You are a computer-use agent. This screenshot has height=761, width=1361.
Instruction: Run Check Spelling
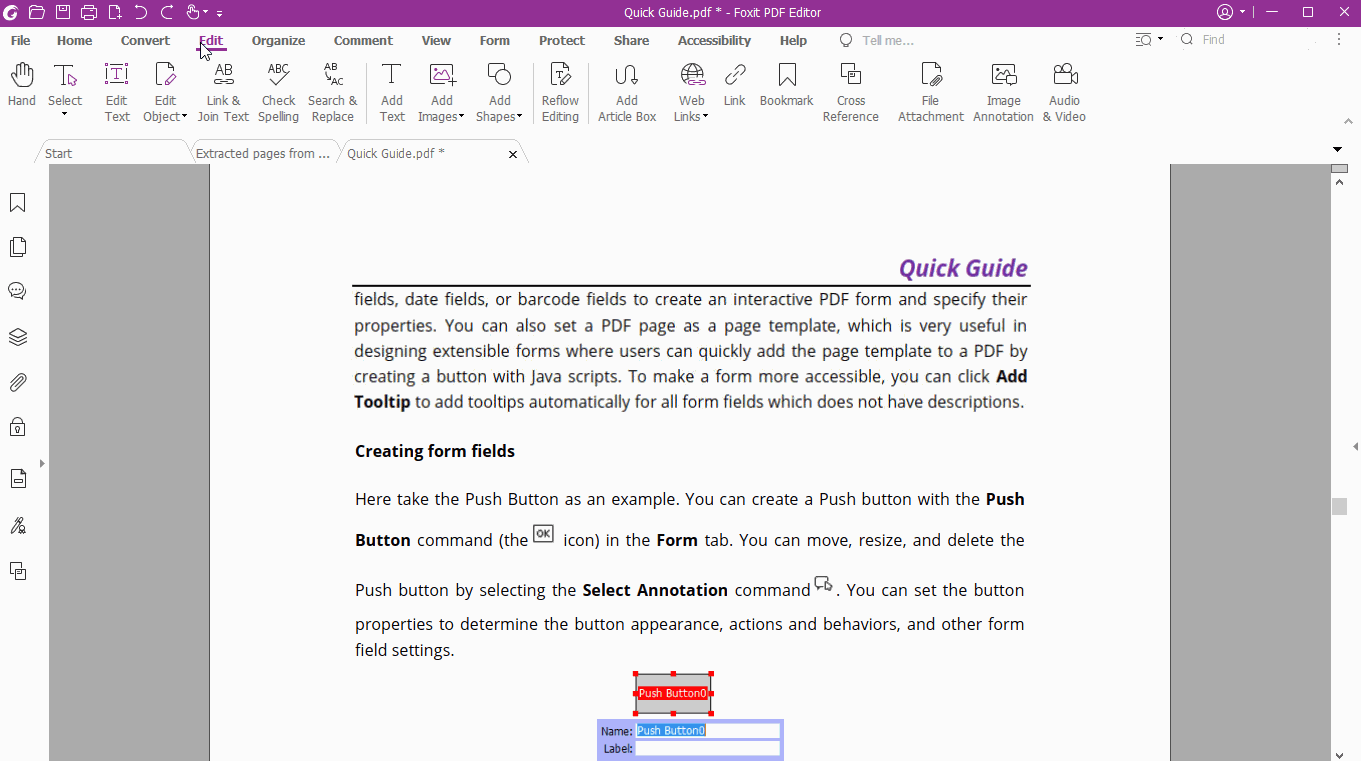pyautogui.click(x=278, y=93)
